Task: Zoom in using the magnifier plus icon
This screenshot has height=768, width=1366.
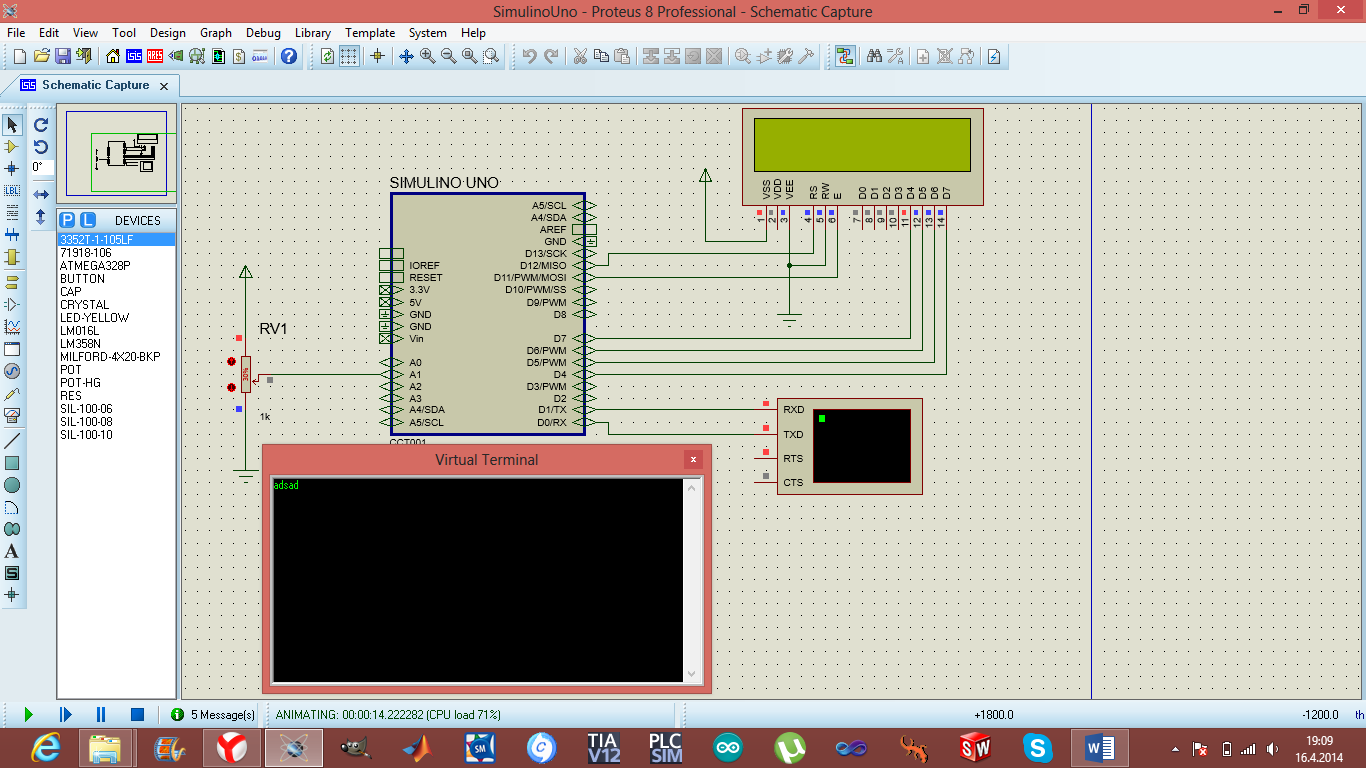Action: coord(427,56)
